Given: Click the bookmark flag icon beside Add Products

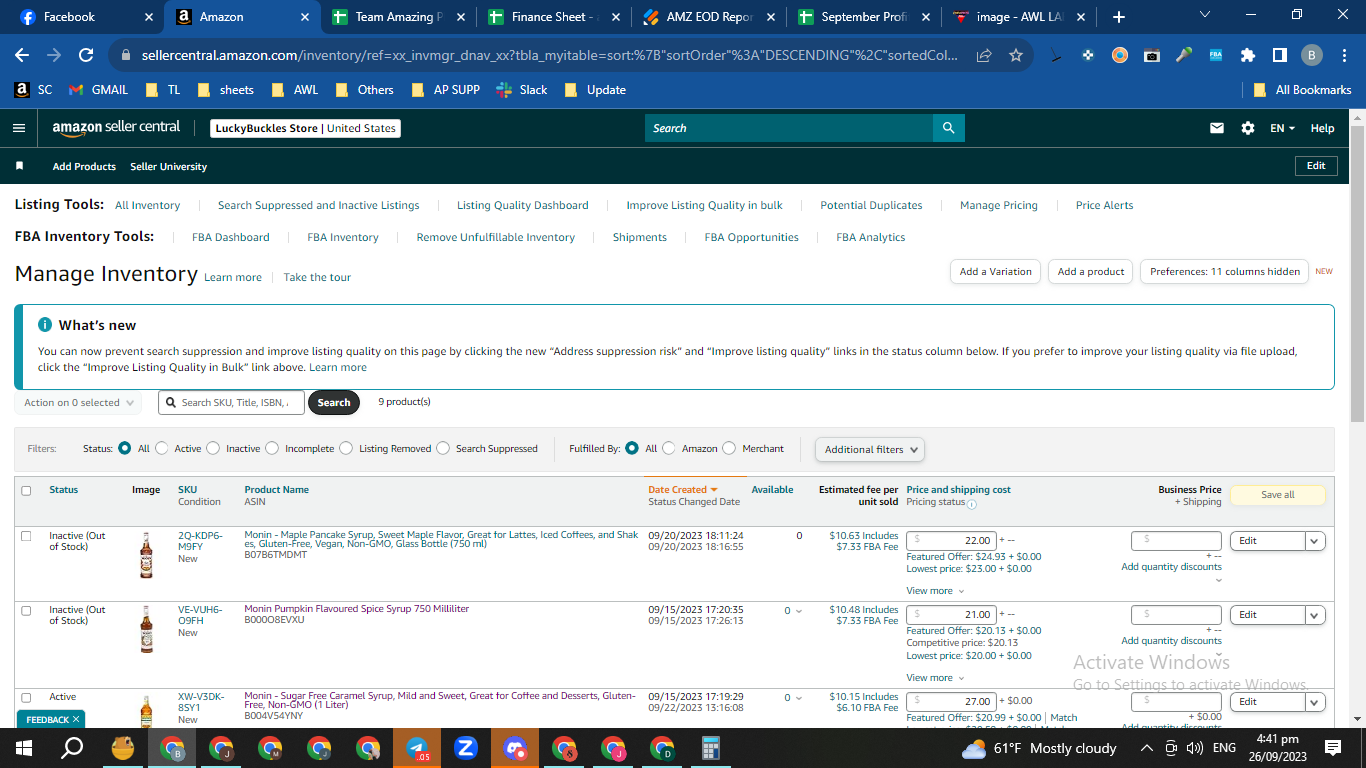Looking at the screenshot, I should point(19,166).
